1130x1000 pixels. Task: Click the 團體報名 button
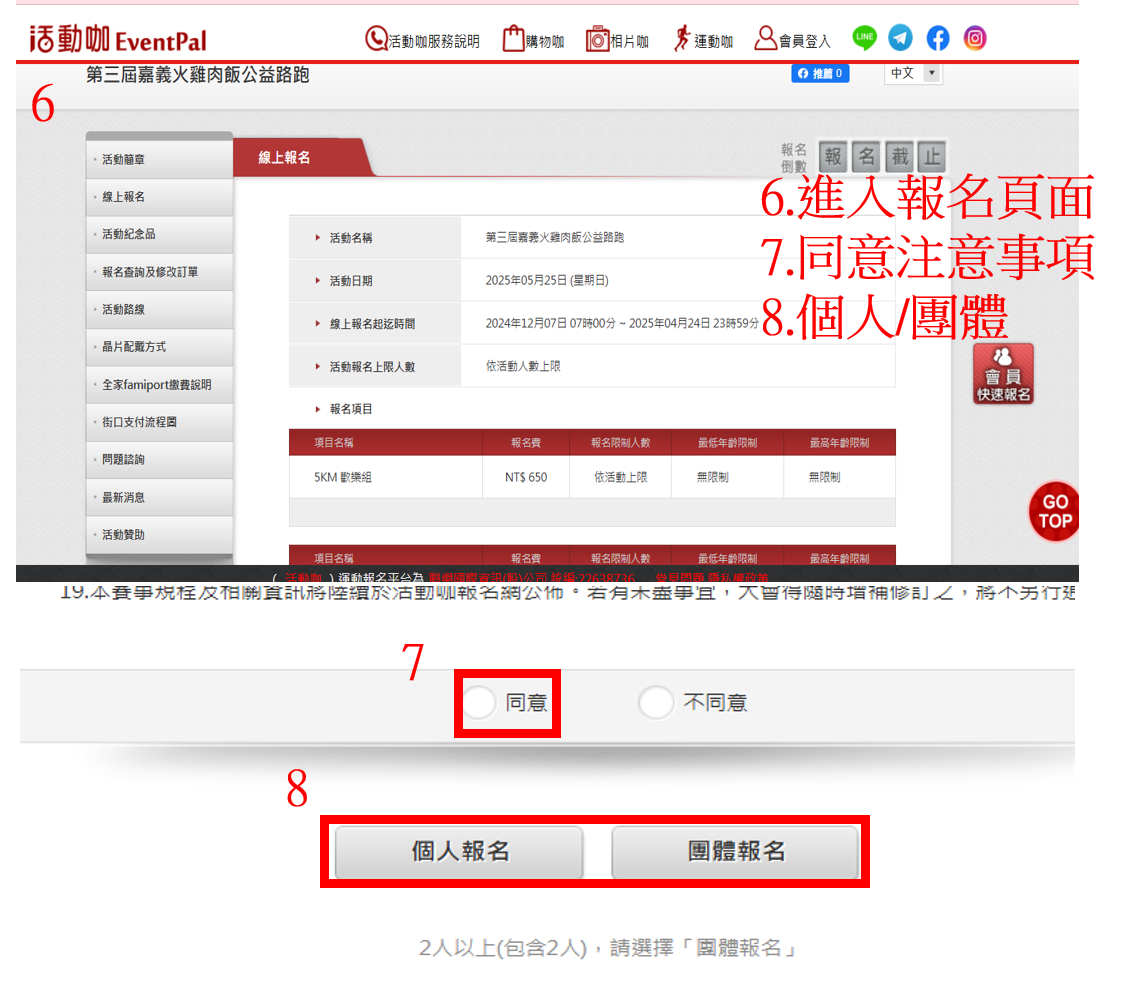735,851
